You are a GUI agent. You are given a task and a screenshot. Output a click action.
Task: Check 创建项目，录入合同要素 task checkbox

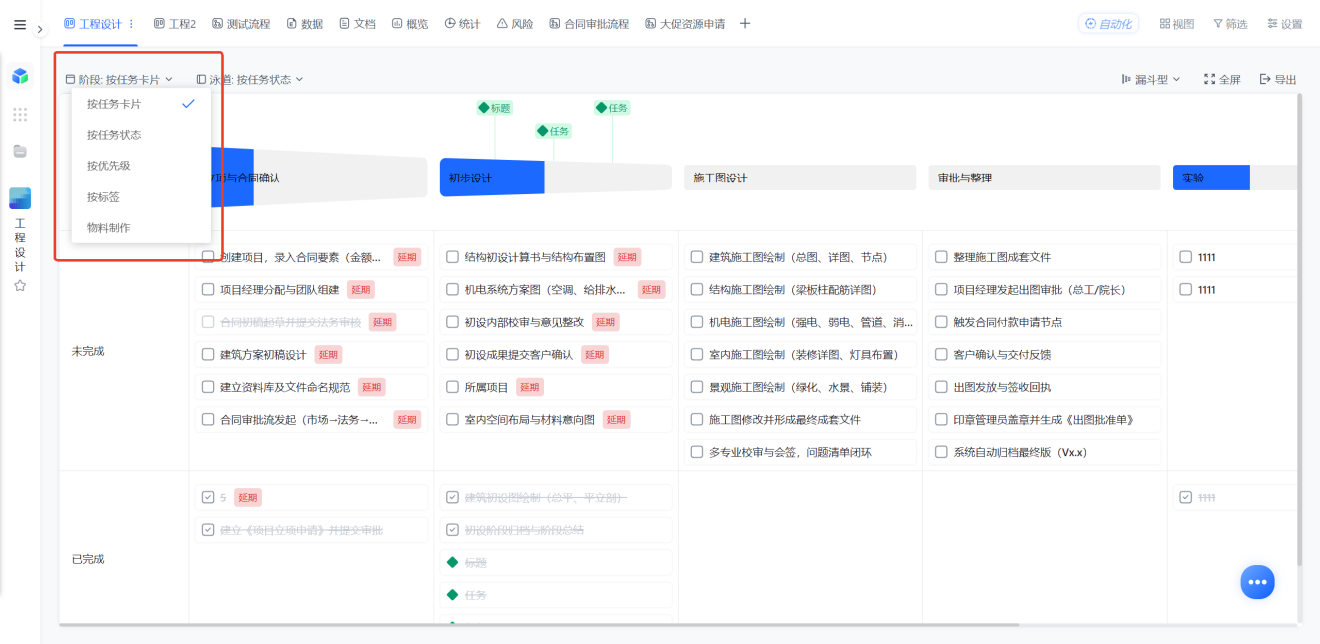[208, 257]
